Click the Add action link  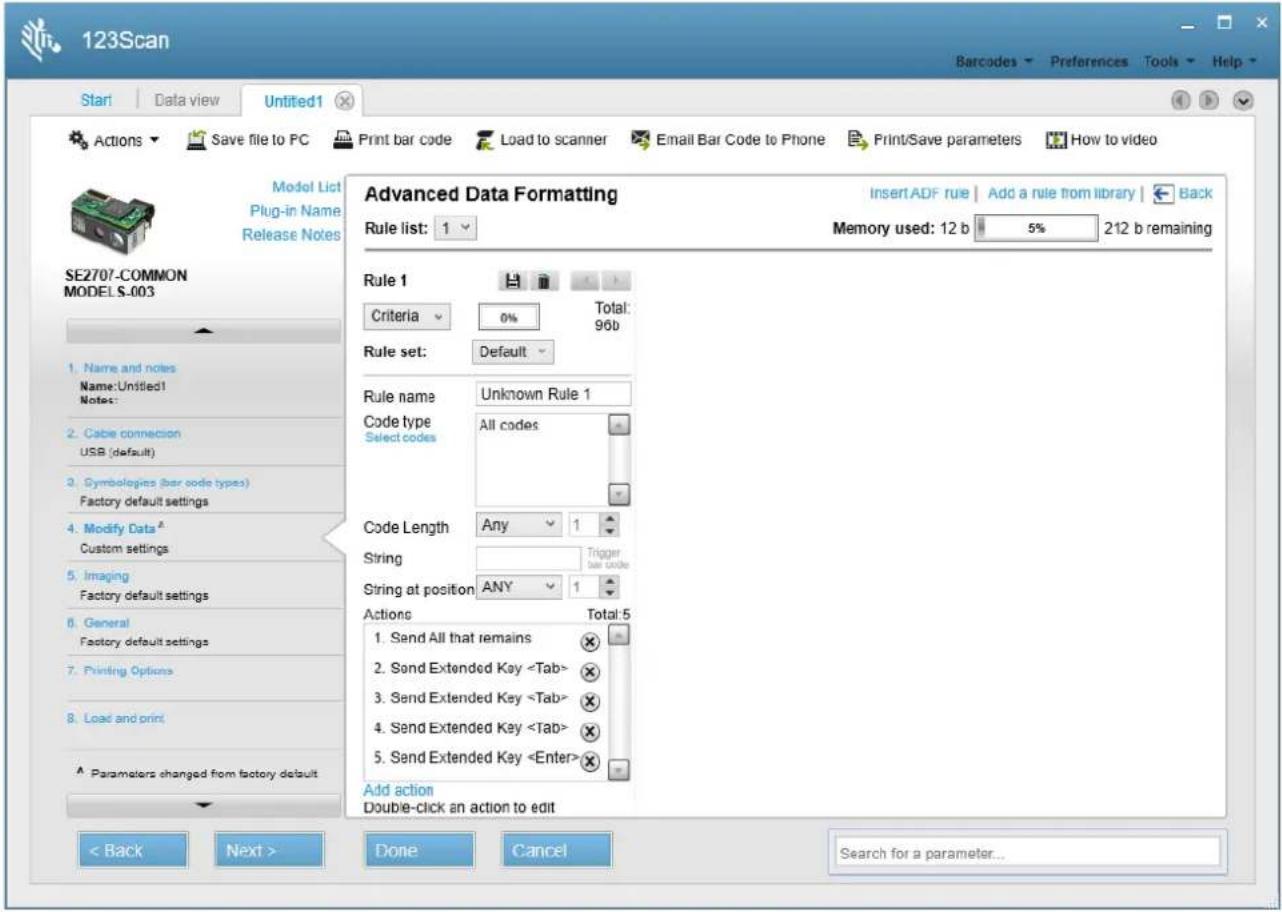coord(398,790)
